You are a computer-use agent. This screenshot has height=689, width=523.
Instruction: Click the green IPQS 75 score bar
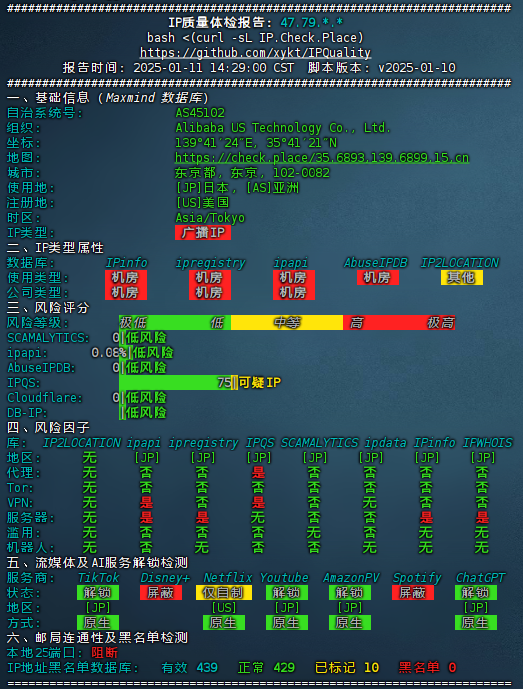click(175, 382)
